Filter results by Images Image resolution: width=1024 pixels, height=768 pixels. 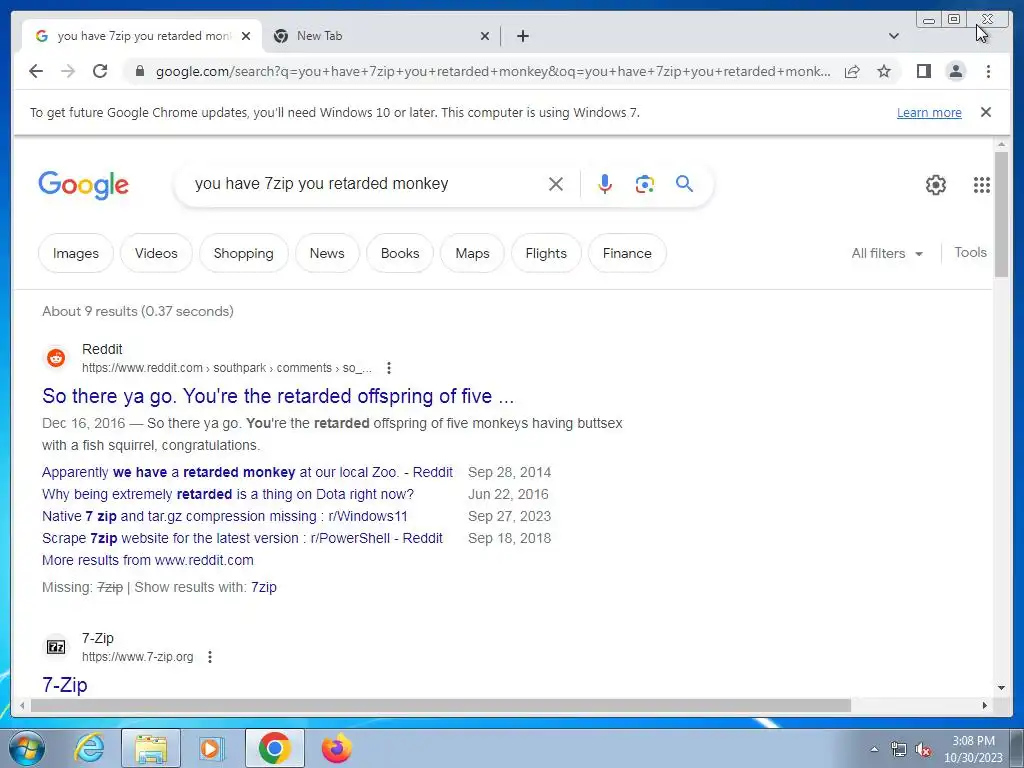point(76,253)
